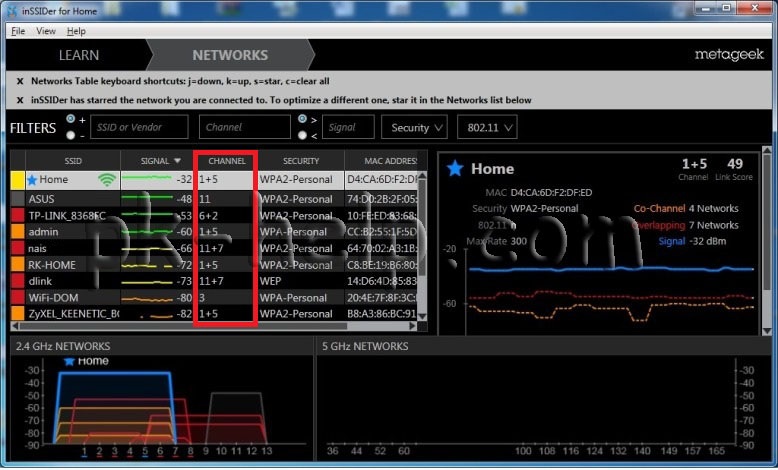Screen dimensions: 778x470
Task: Click the network table scroll-up arrow
Action: [x=422, y=176]
